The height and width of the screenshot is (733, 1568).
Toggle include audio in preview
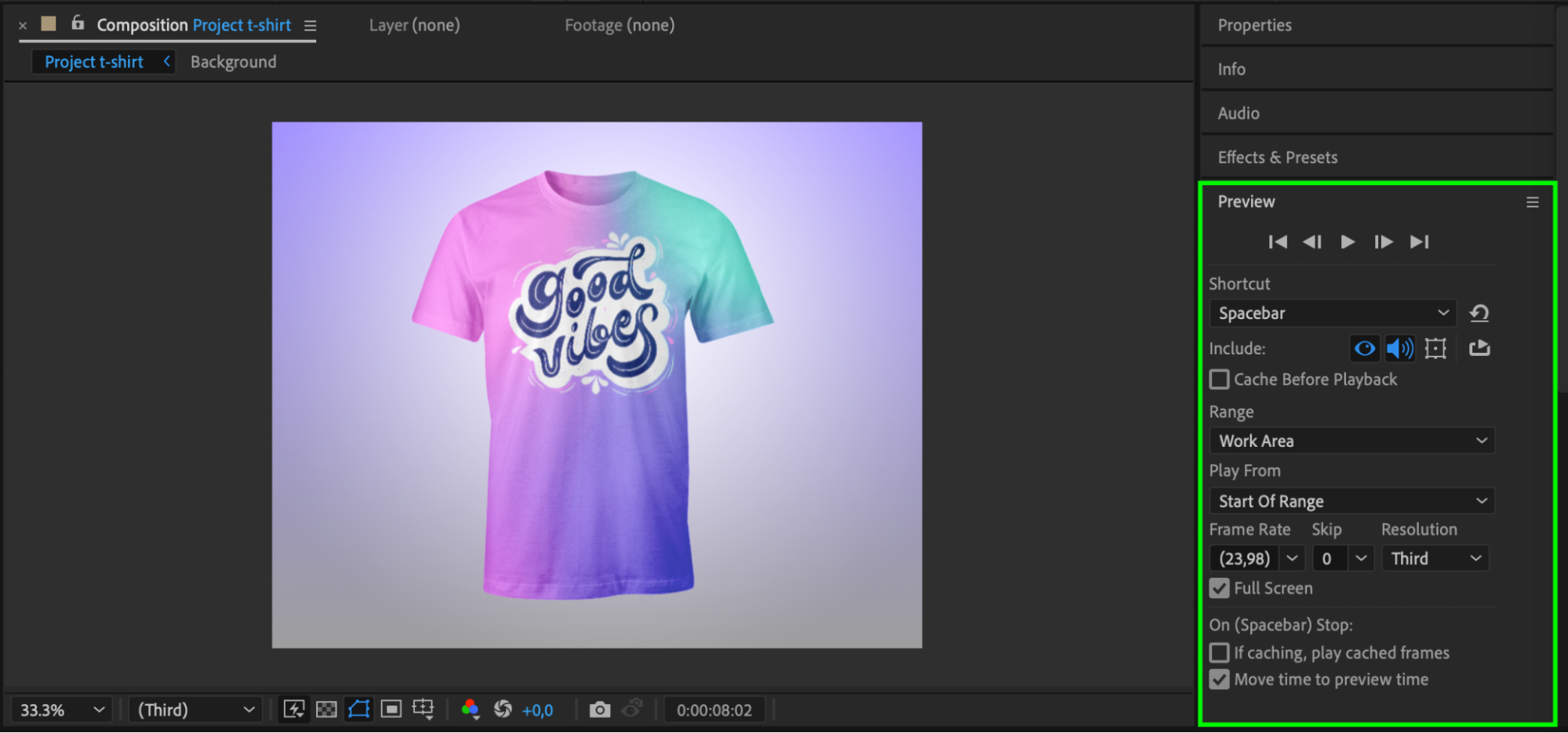click(1400, 348)
